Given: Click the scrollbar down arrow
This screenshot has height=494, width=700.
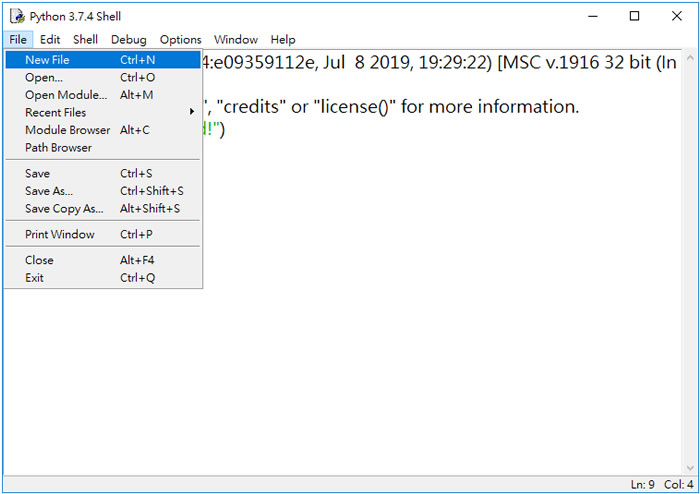Looking at the screenshot, I should click(690, 468).
